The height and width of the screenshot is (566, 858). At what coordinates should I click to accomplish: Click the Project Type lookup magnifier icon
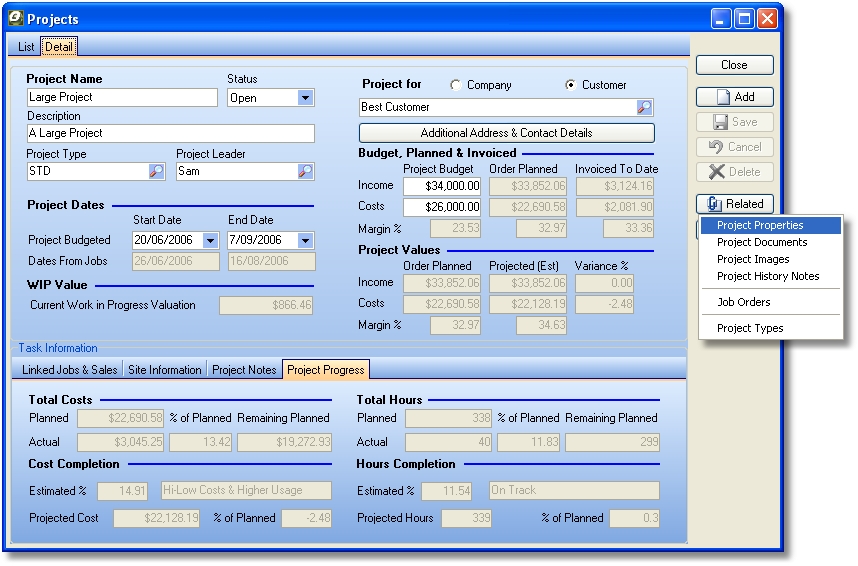tap(156, 172)
